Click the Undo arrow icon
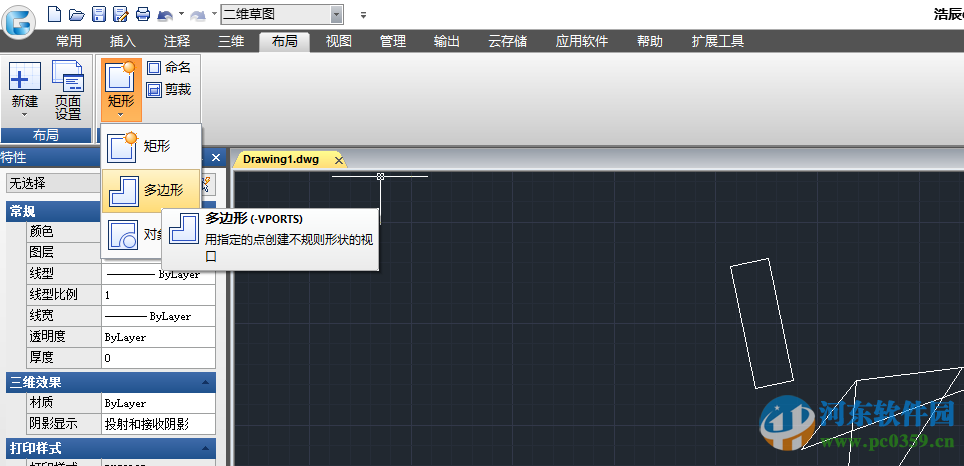Image resolution: width=964 pixels, height=466 pixels. point(165,14)
